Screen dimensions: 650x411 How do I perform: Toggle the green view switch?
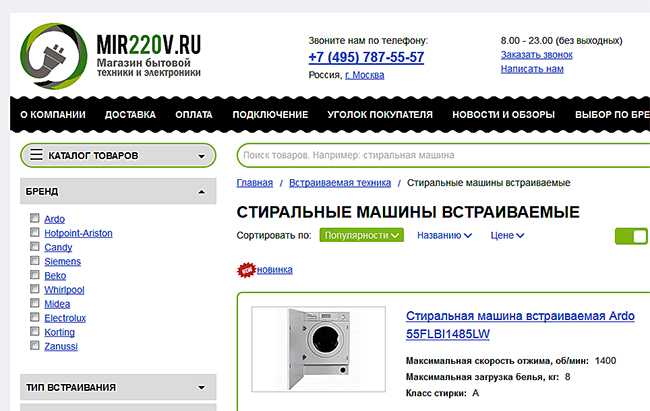tap(631, 236)
